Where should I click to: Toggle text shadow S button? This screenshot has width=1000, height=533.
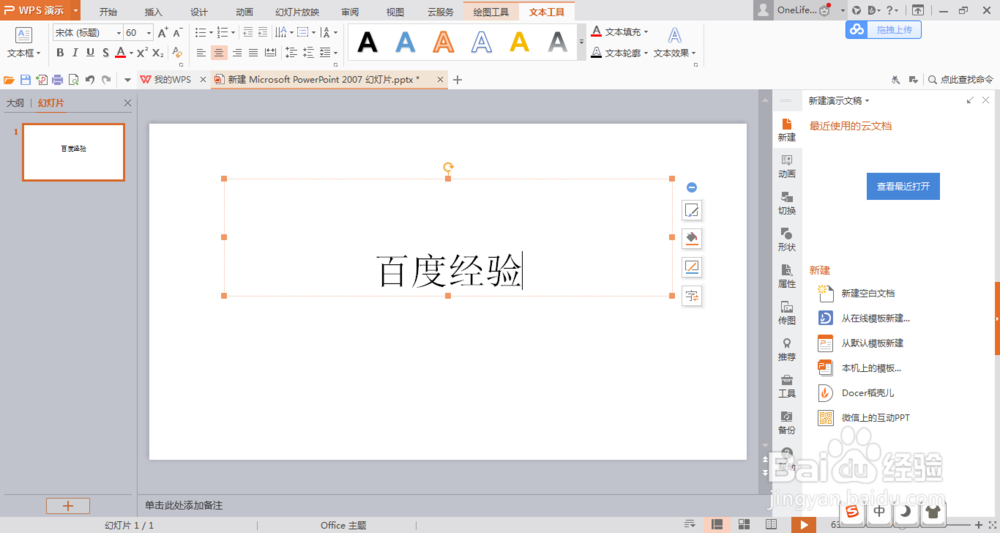(x=105, y=53)
